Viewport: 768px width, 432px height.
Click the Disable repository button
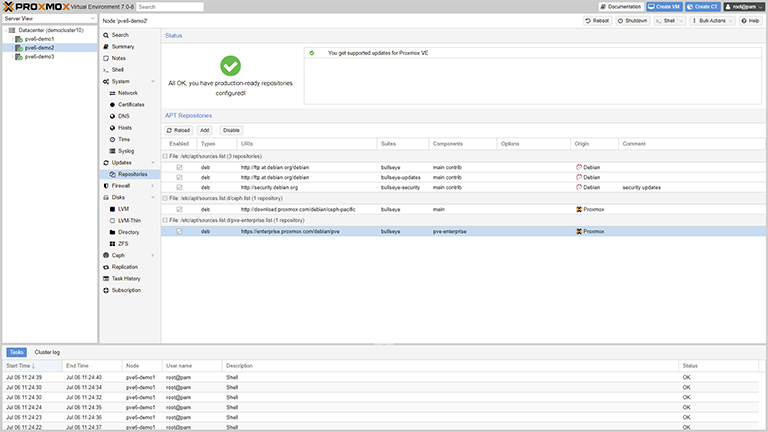click(231, 130)
